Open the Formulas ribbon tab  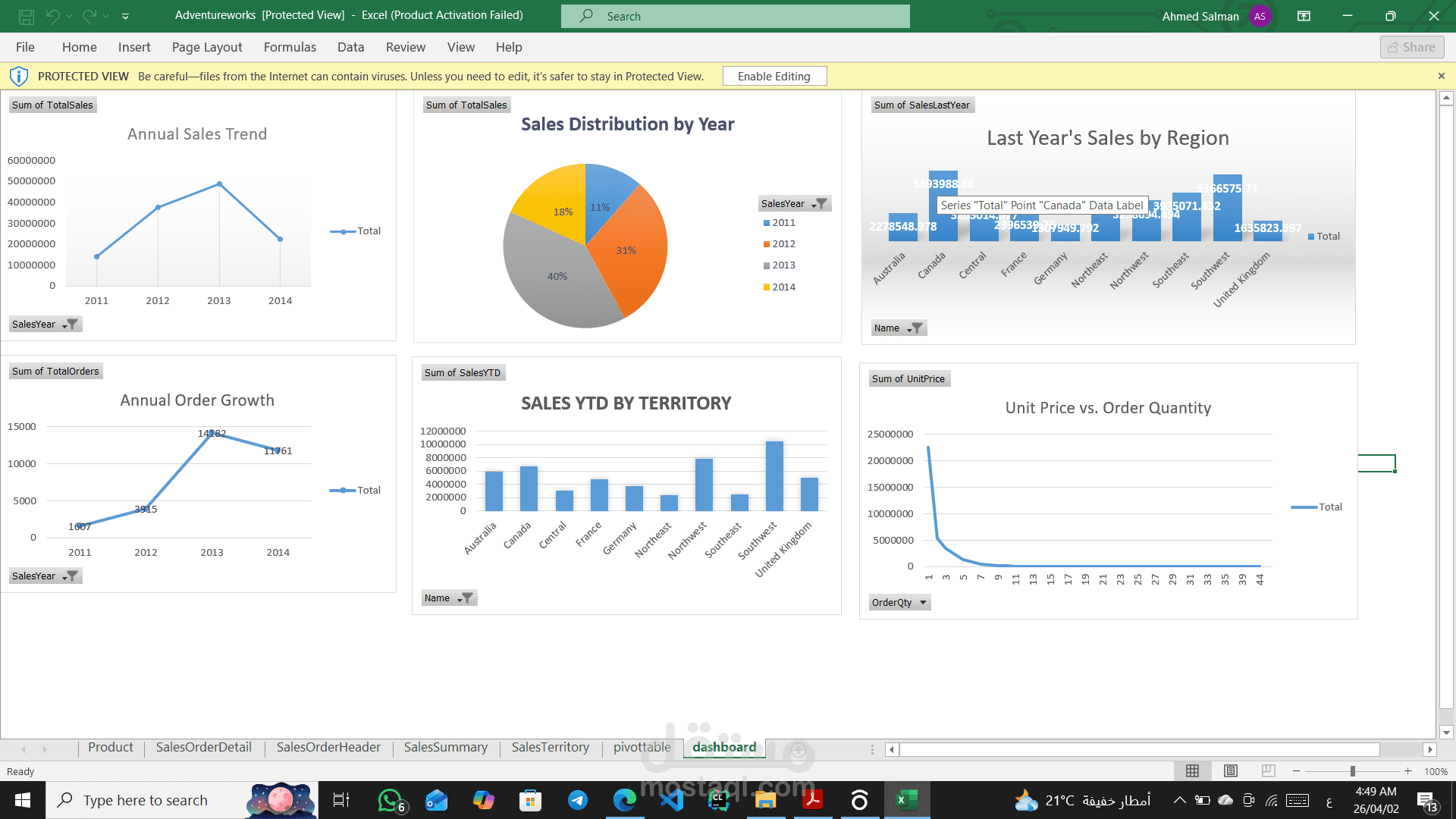[290, 47]
